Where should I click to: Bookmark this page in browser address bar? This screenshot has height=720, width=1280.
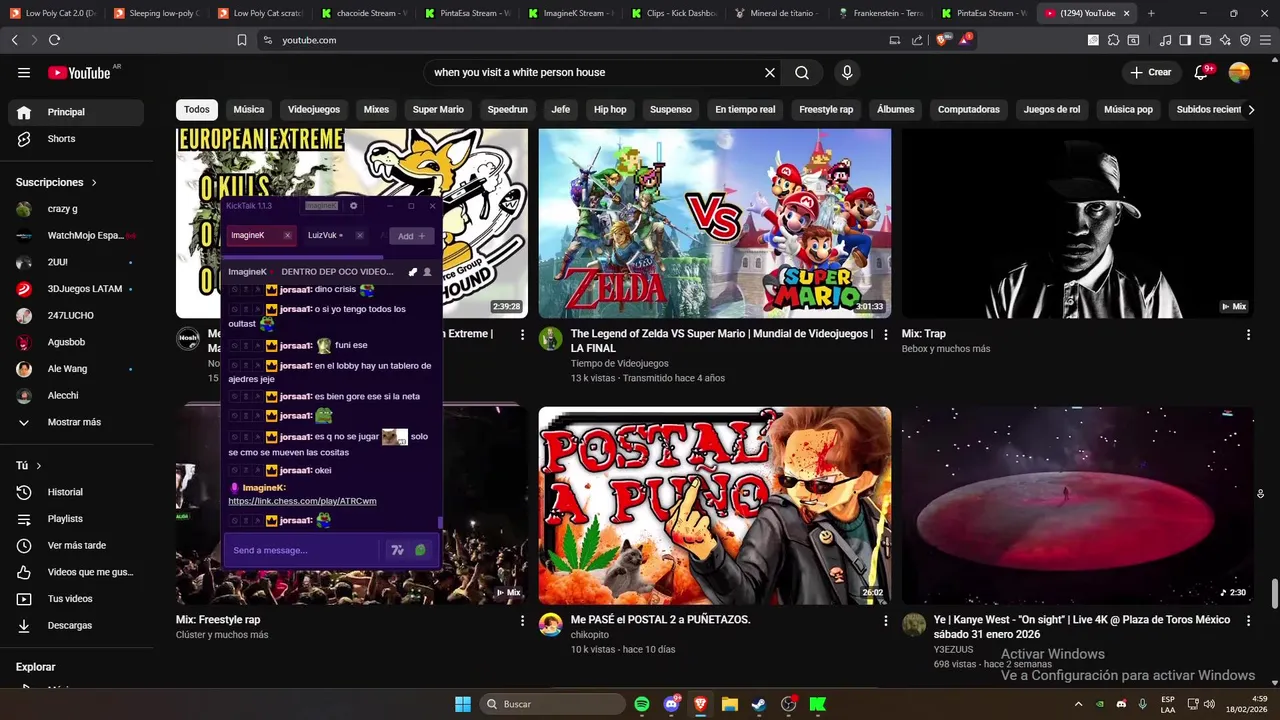pyautogui.click(x=242, y=40)
